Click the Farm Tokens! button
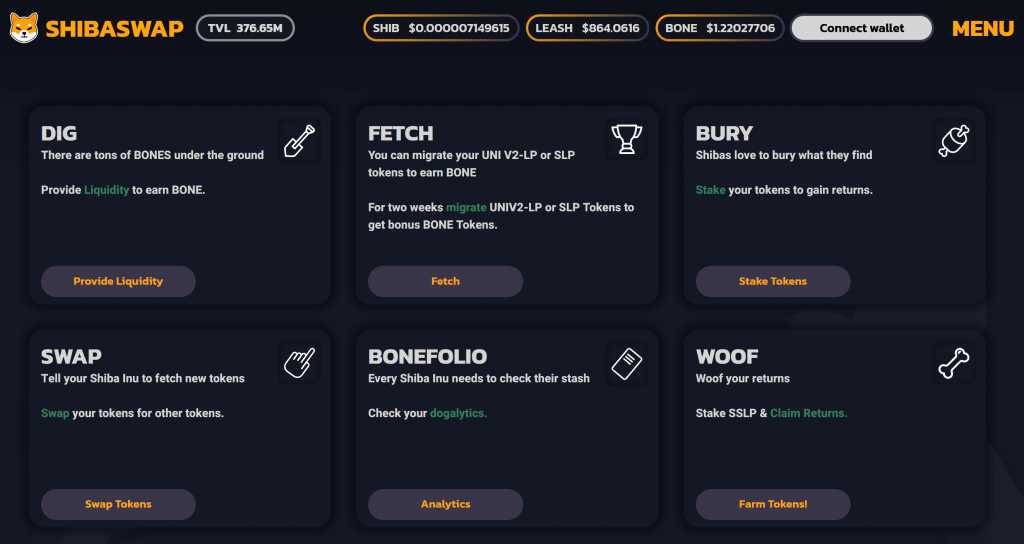The height and width of the screenshot is (544, 1024). tap(773, 504)
